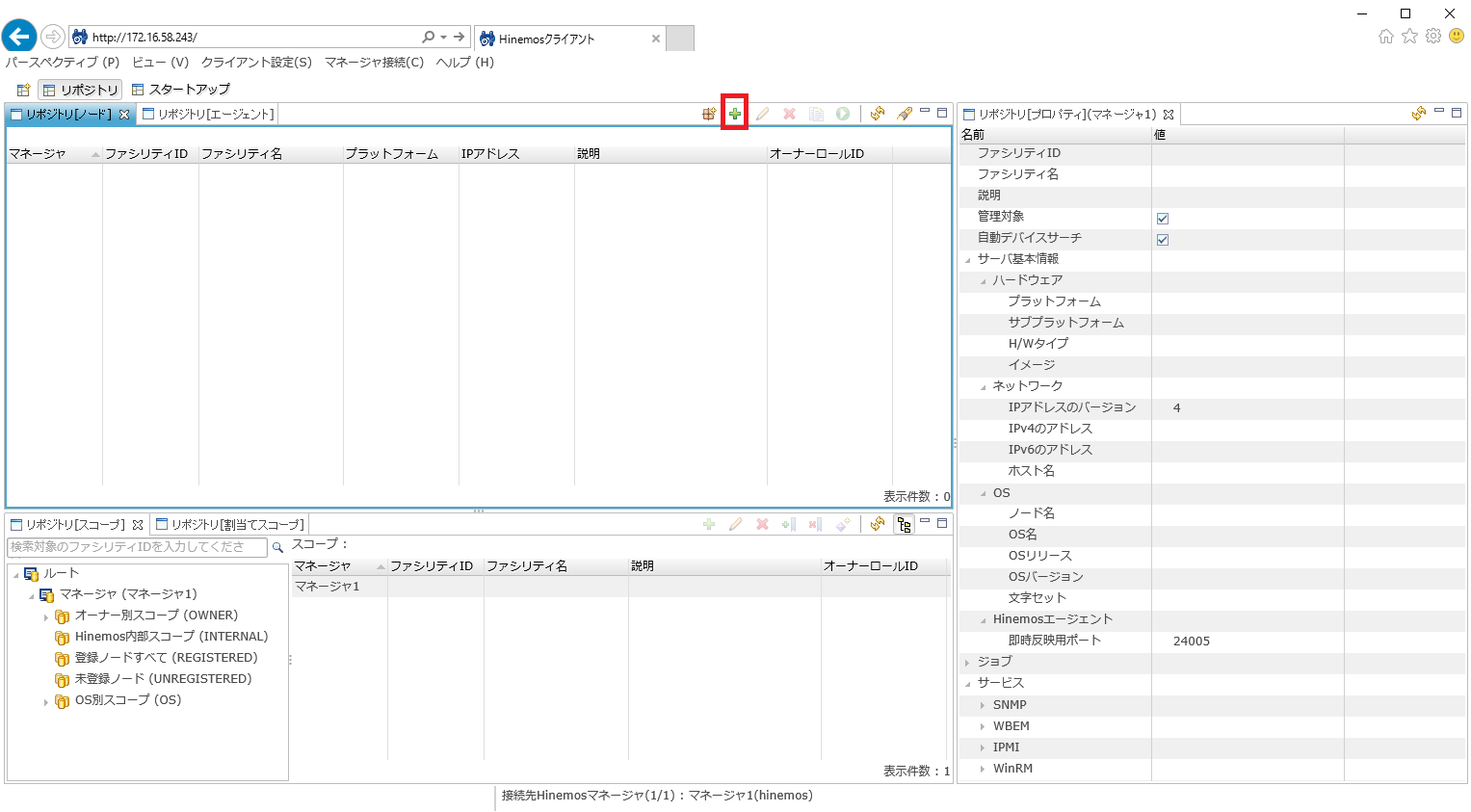
Task: Sort node table by ファシリティID column header
Action: coord(150,154)
